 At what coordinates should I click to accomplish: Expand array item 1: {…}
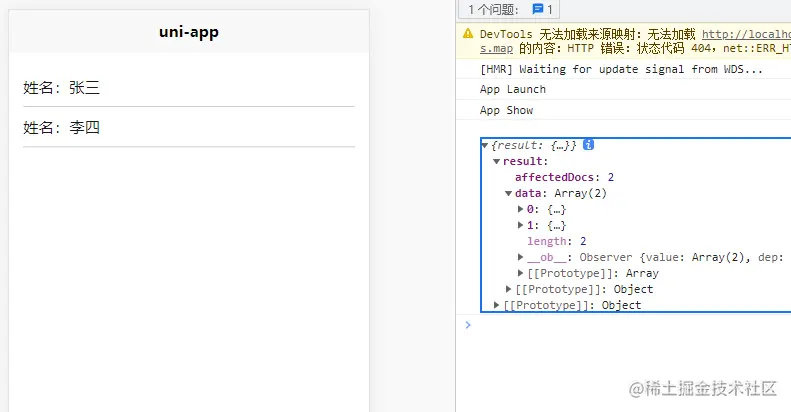click(x=520, y=225)
